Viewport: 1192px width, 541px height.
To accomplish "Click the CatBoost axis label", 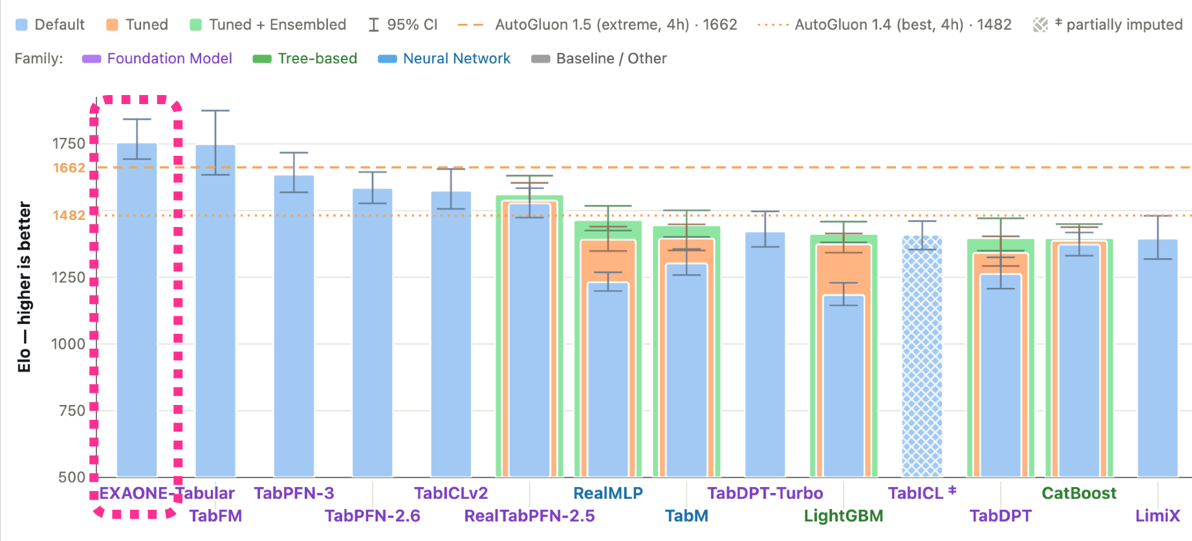I will [x=1079, y=492].
